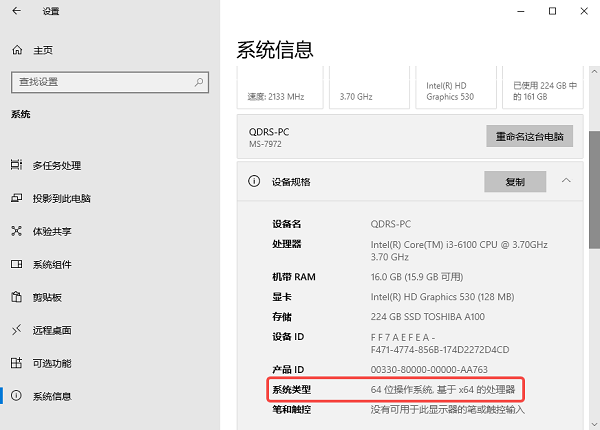Click the 多任务处理 sidebar icon

(x=16, y=165)
